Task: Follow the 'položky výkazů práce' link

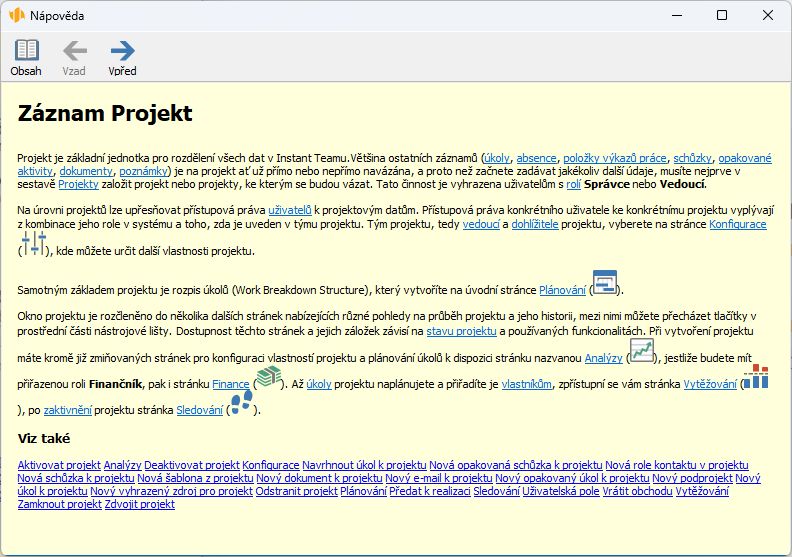Action: tap(615, 158)
